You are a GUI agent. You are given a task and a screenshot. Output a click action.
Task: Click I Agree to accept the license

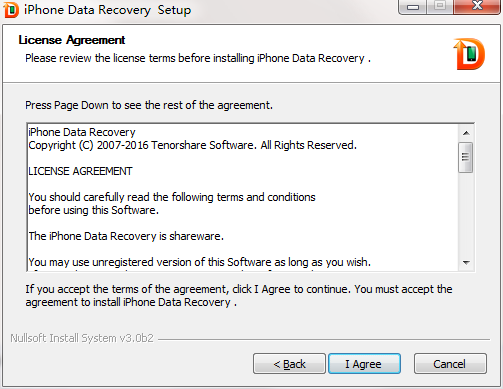[x=364, y=364]
